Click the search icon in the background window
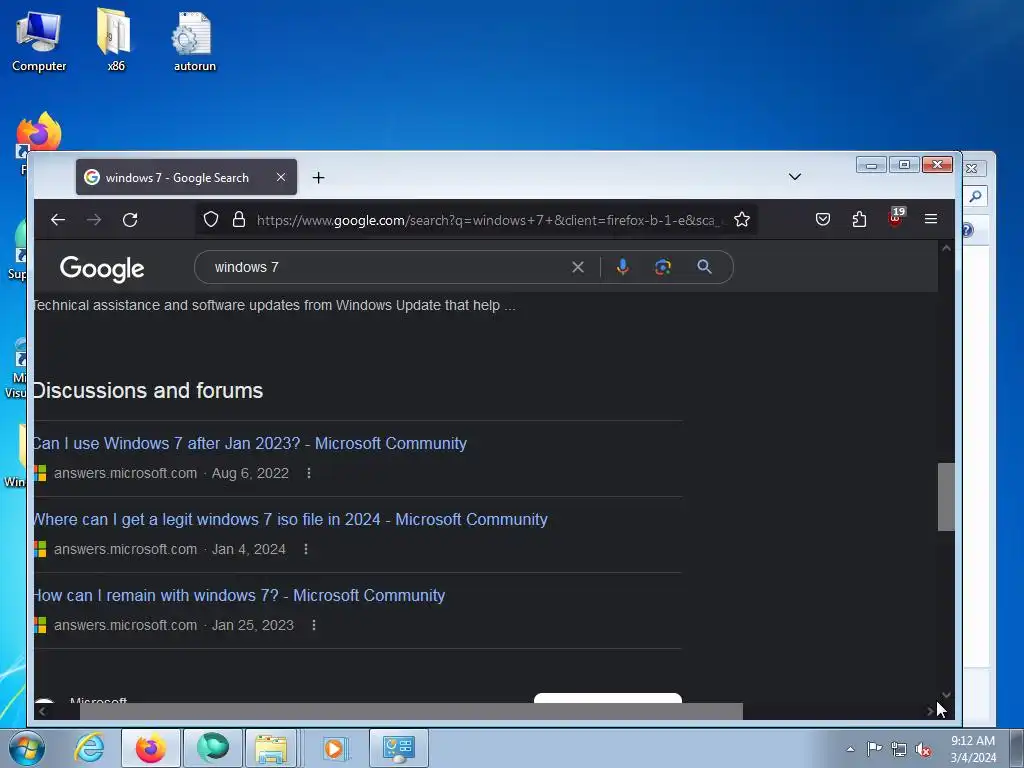This screenshot has height=768, width=1024. (x=975, y=197)
